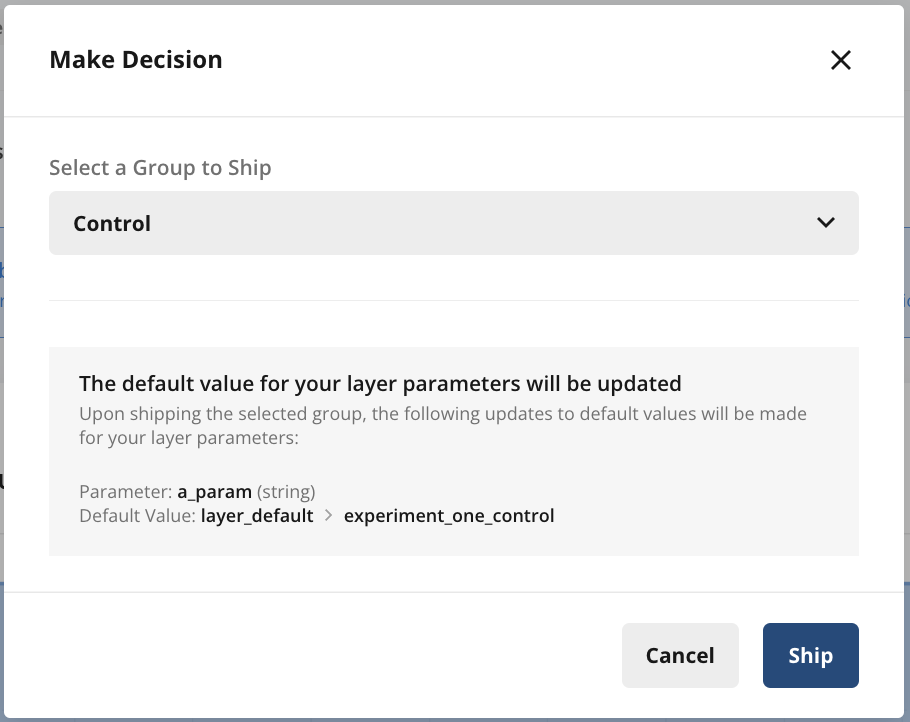This screenshot has height=722, width=910.
Task: Click the Make Decision dialog title
Action: click(x=135, y=59)
